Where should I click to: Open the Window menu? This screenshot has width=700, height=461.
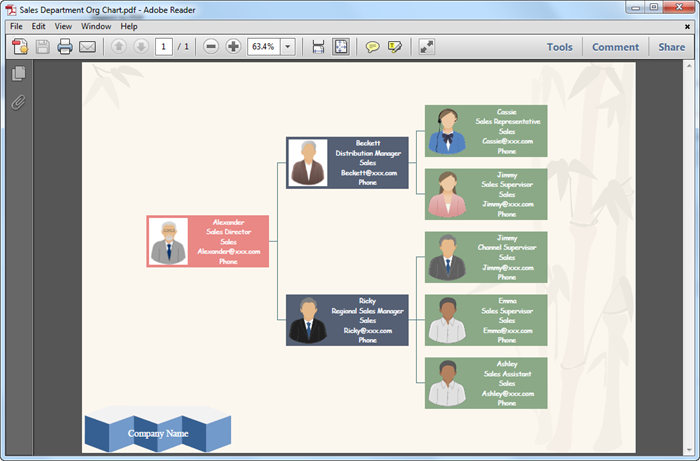tap(96, 26)
